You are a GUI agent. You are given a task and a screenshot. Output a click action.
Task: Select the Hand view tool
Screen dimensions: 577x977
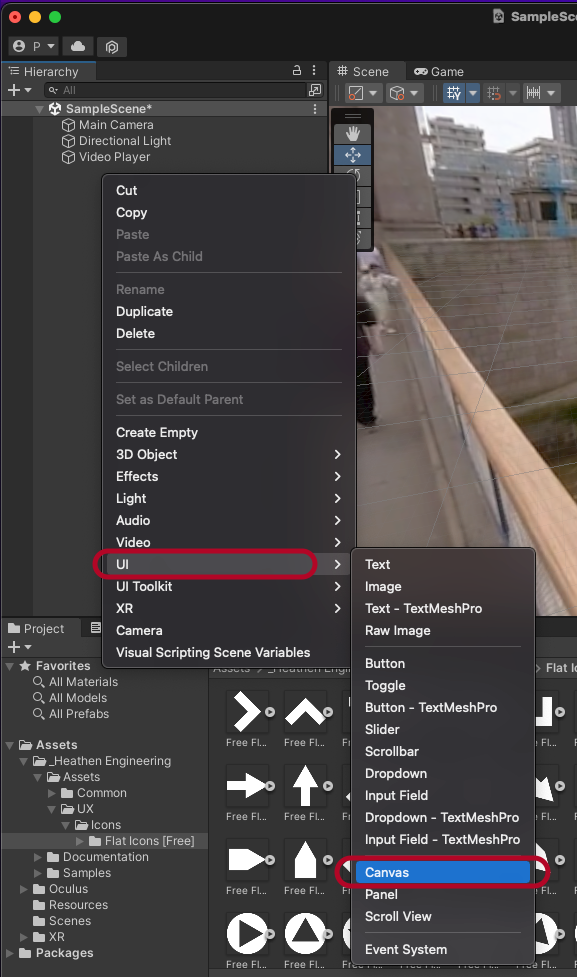pyautogui.click(x=353, y=133)
